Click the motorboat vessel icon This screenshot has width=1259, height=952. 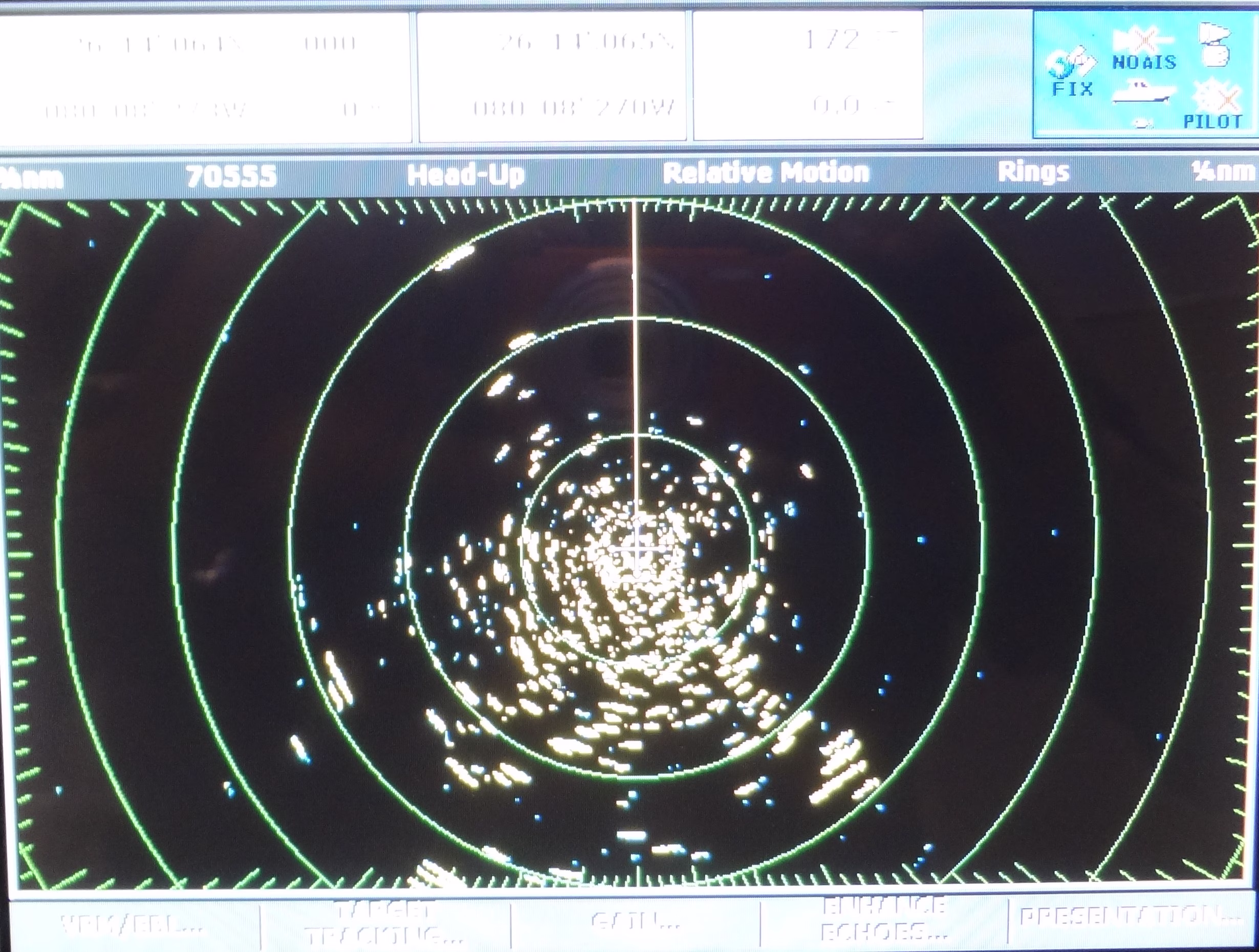(1143, 93)
